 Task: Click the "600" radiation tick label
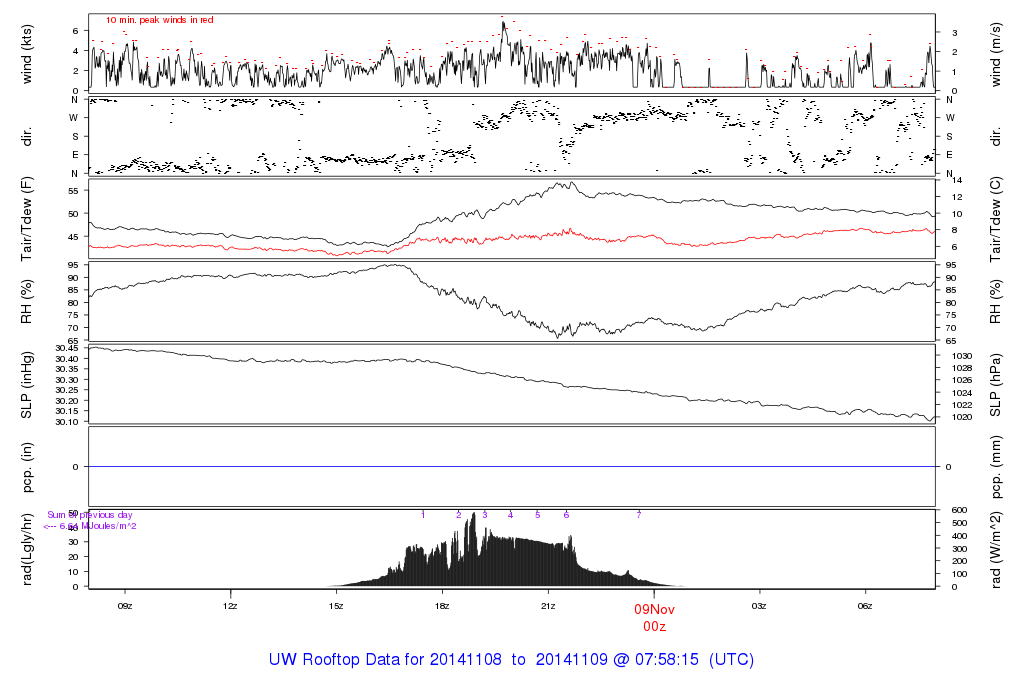tap(959, 510)
